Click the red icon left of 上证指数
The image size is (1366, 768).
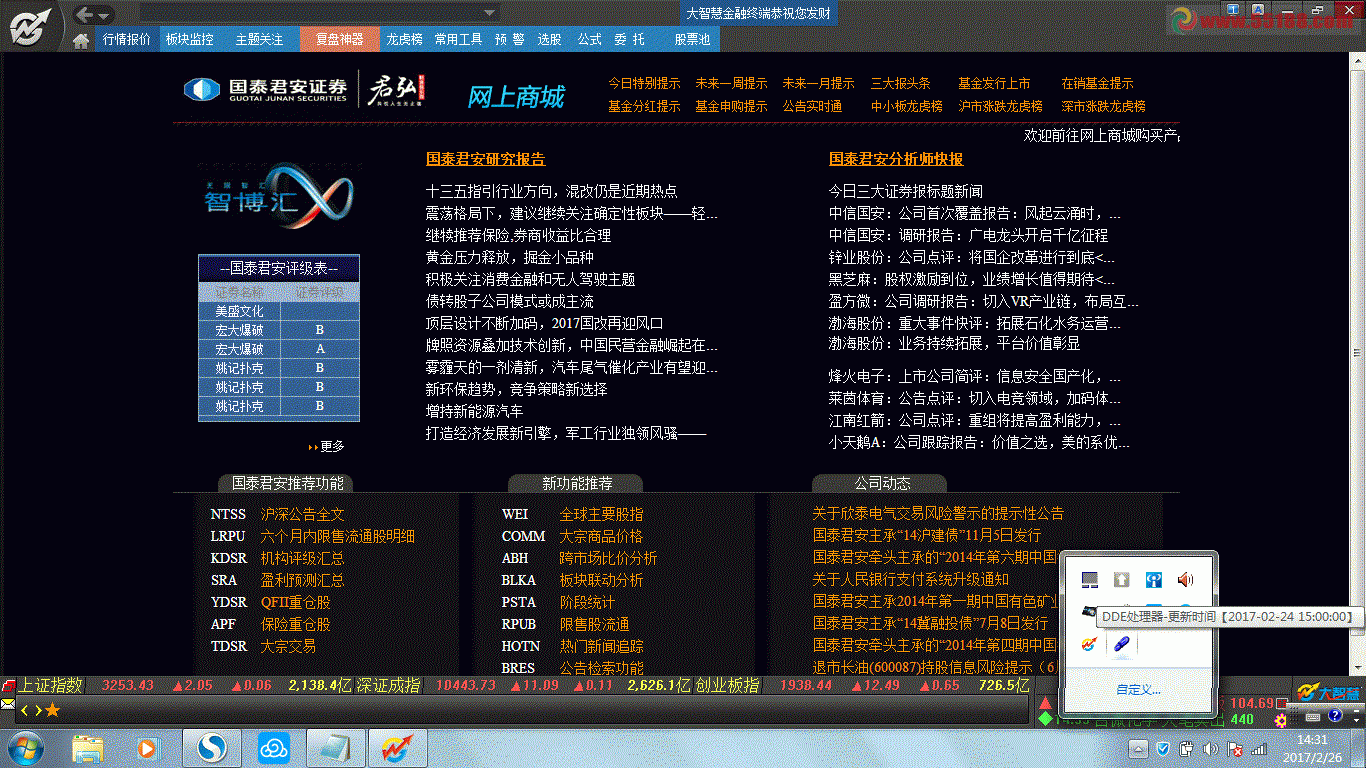click(8, 686)
